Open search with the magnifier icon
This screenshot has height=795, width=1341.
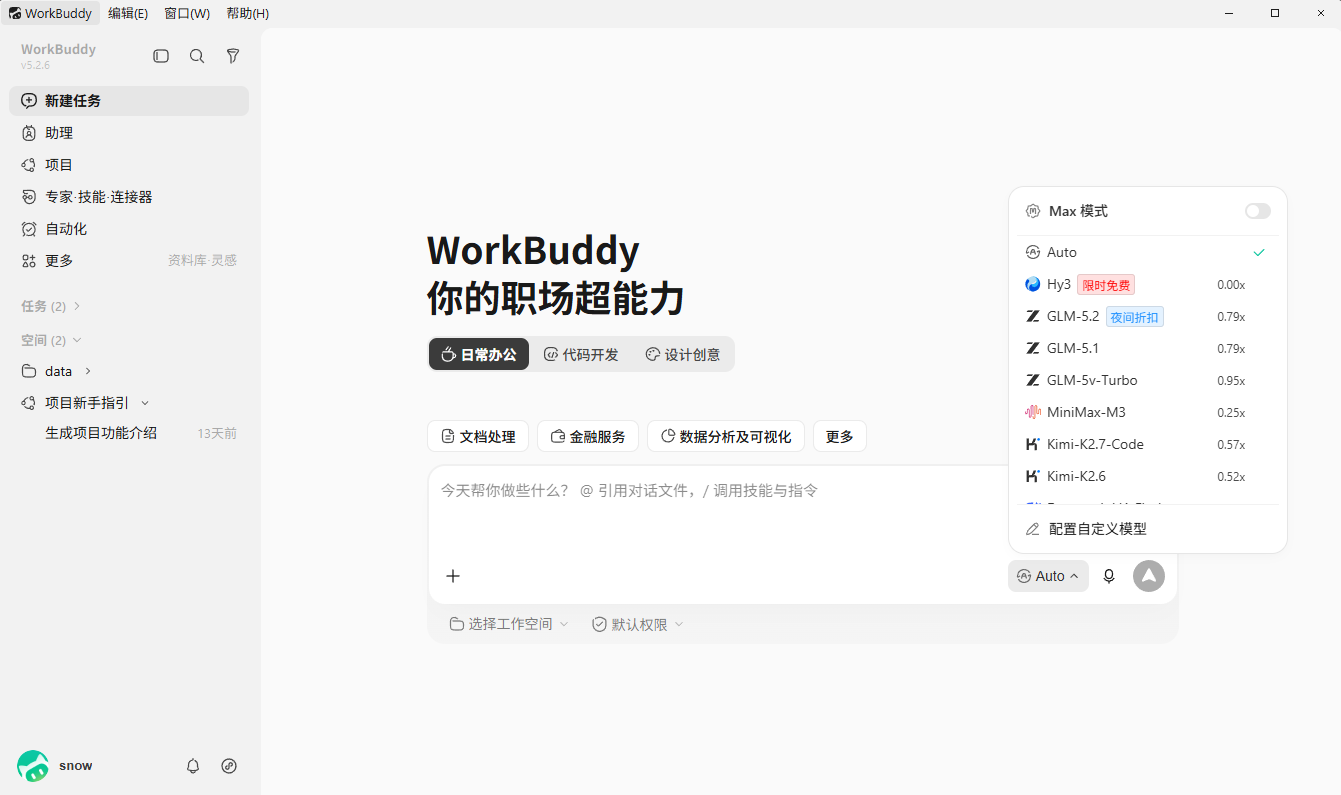click(197, 56)
